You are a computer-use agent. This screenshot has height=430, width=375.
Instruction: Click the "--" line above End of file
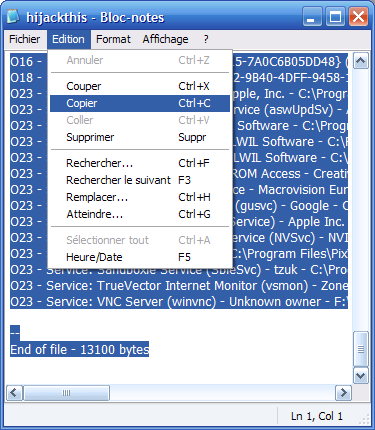pyautogui.click(x=15, y=333)
